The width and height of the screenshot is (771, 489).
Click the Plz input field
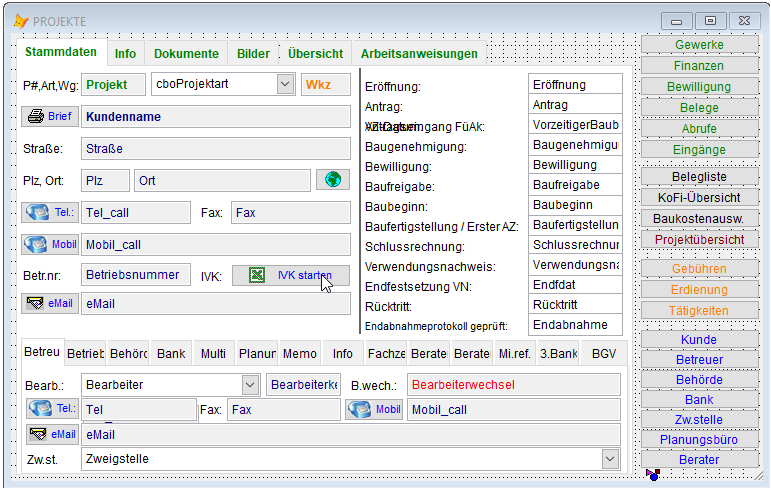105,181
